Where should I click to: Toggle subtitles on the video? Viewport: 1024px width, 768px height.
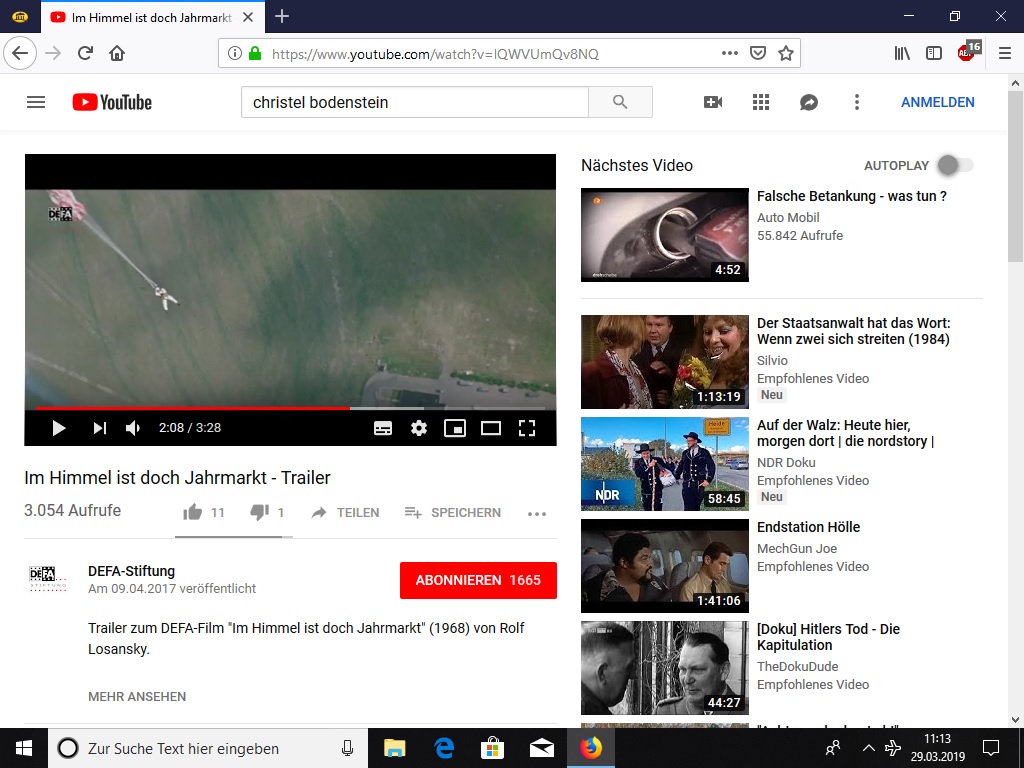383,428
